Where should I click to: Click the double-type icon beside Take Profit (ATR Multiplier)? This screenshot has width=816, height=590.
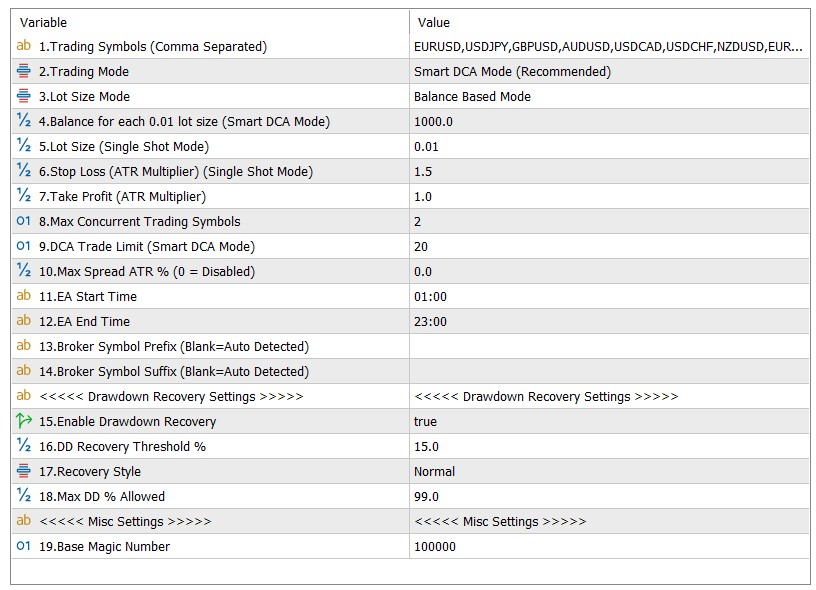point(23,196)
